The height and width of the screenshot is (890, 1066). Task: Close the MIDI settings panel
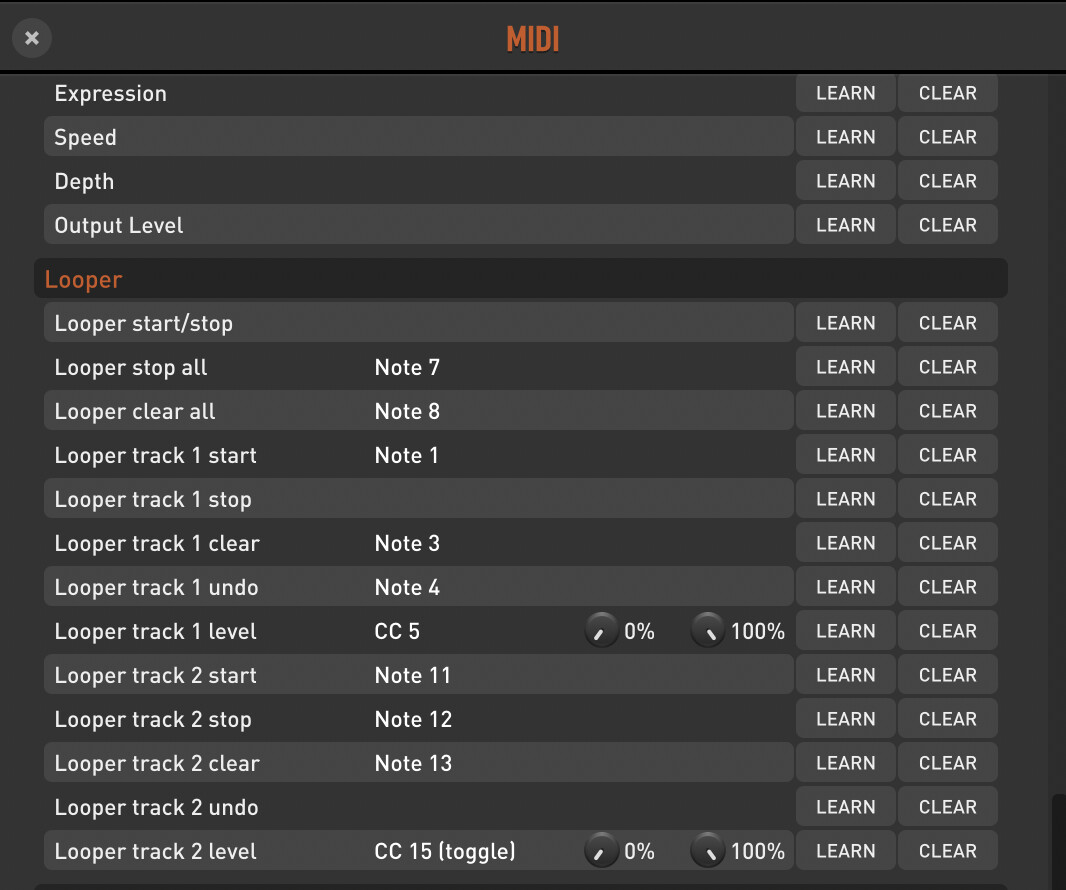32,38
